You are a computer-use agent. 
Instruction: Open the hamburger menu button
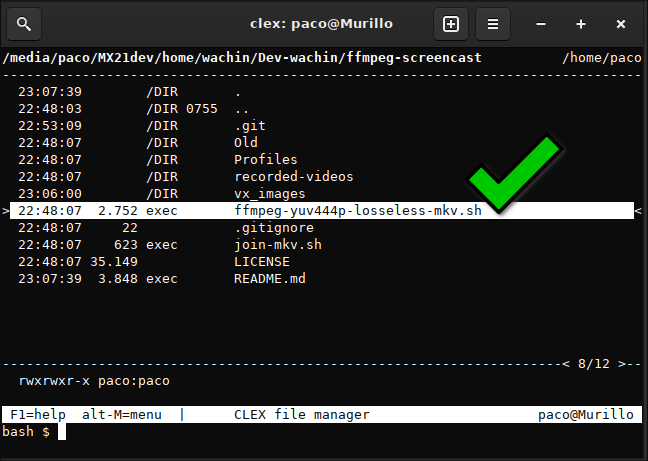pyautogui.click(x=493, y=24)
